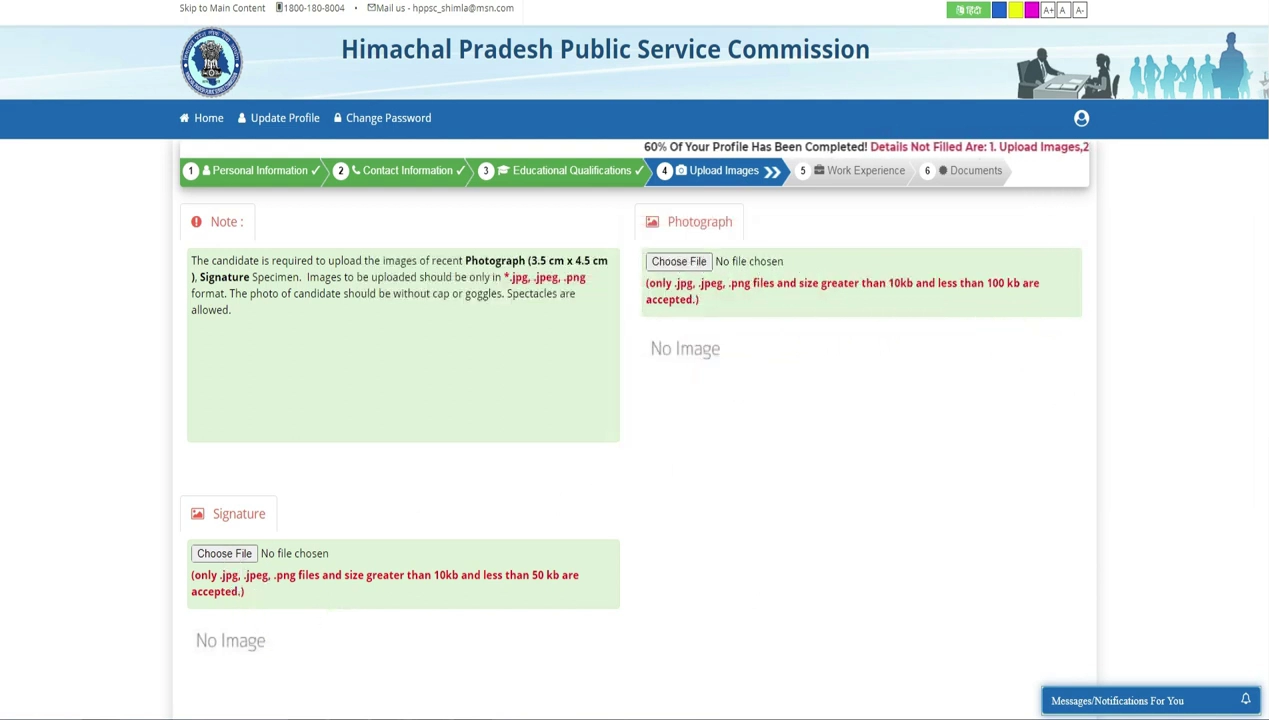The width and height of the screenshot is (1269, 720).
Task: Reset font size with plain A button
Action: 1063,10
